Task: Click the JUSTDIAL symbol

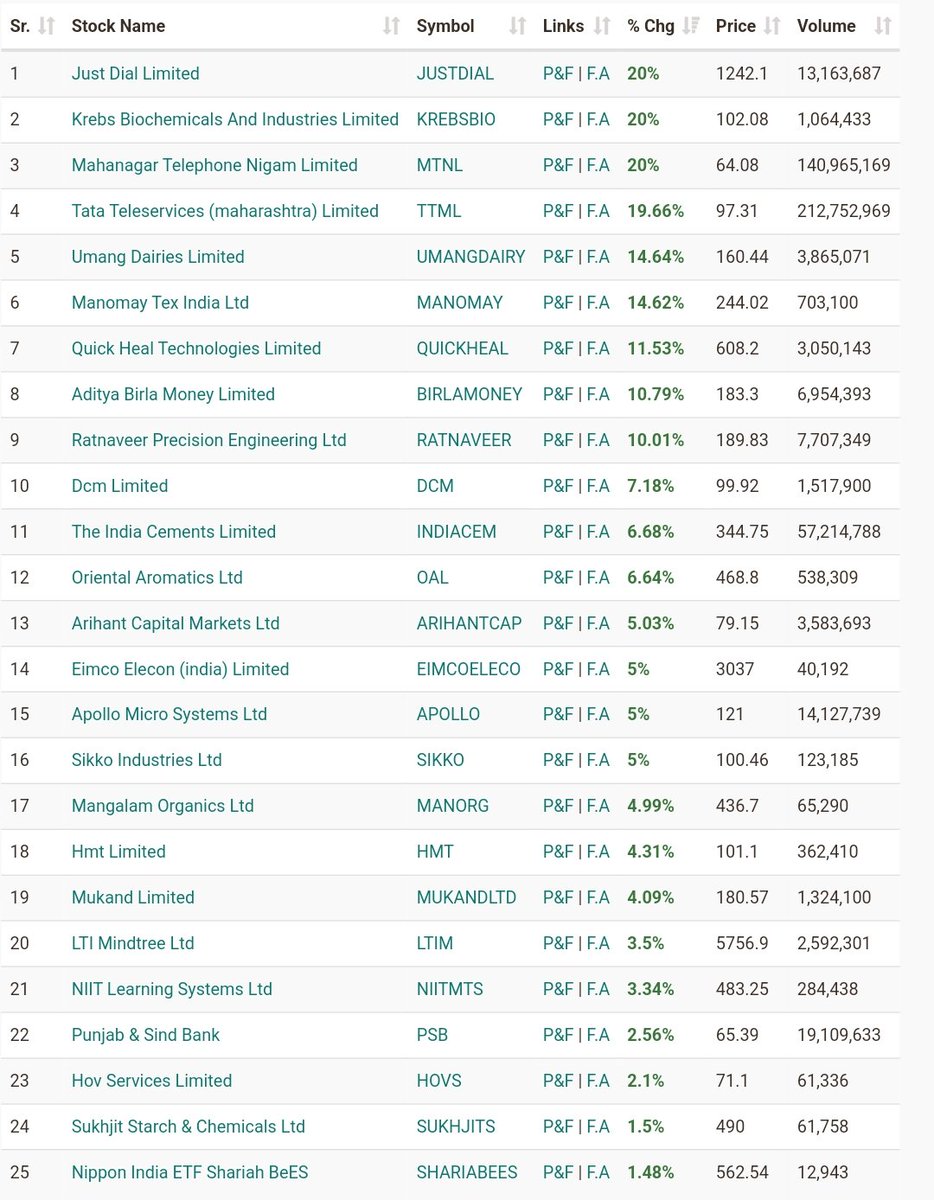Action: coord(456,73)
